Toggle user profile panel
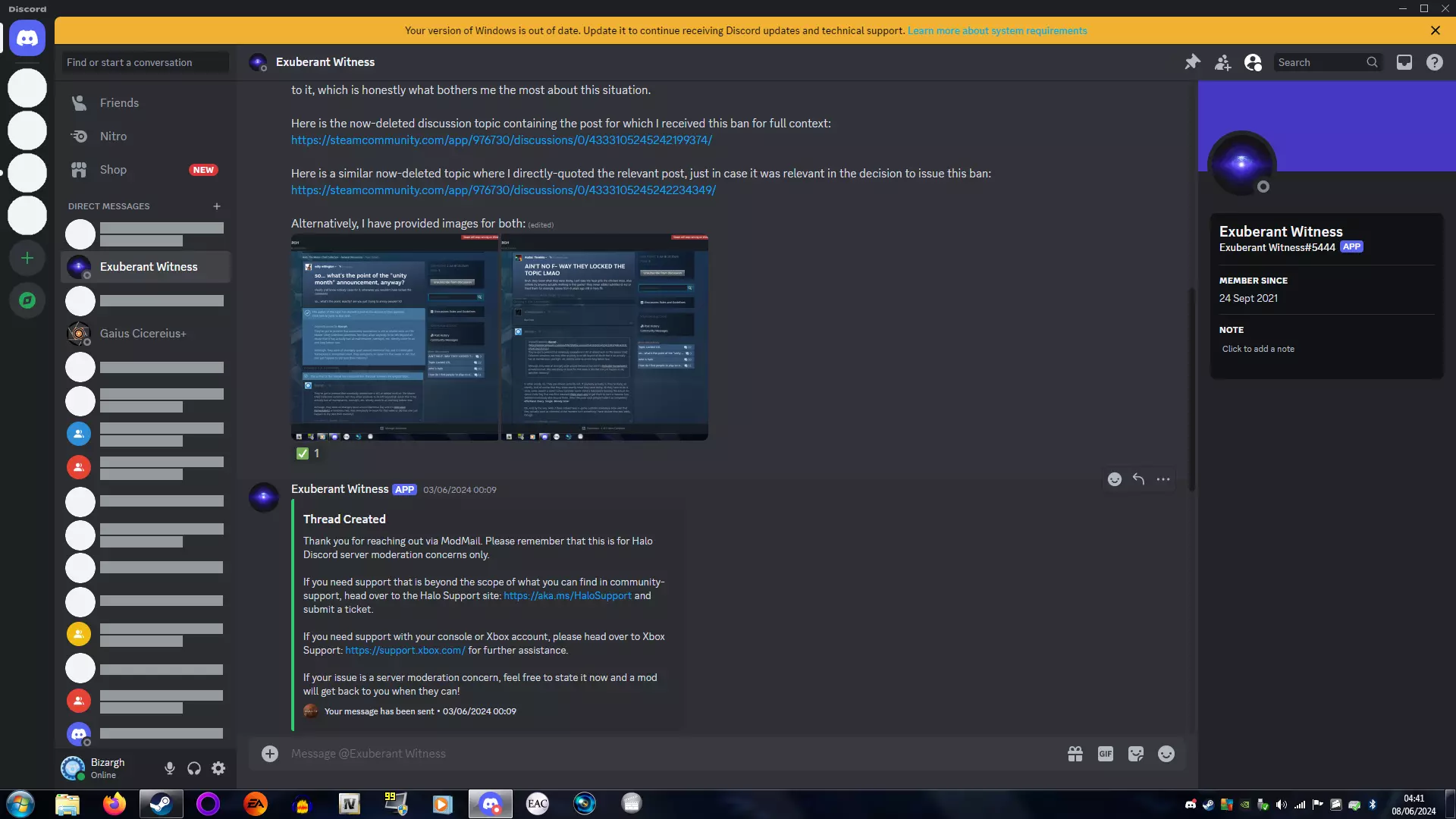The image size is (1456, 819). click(x=1253, y=62)
